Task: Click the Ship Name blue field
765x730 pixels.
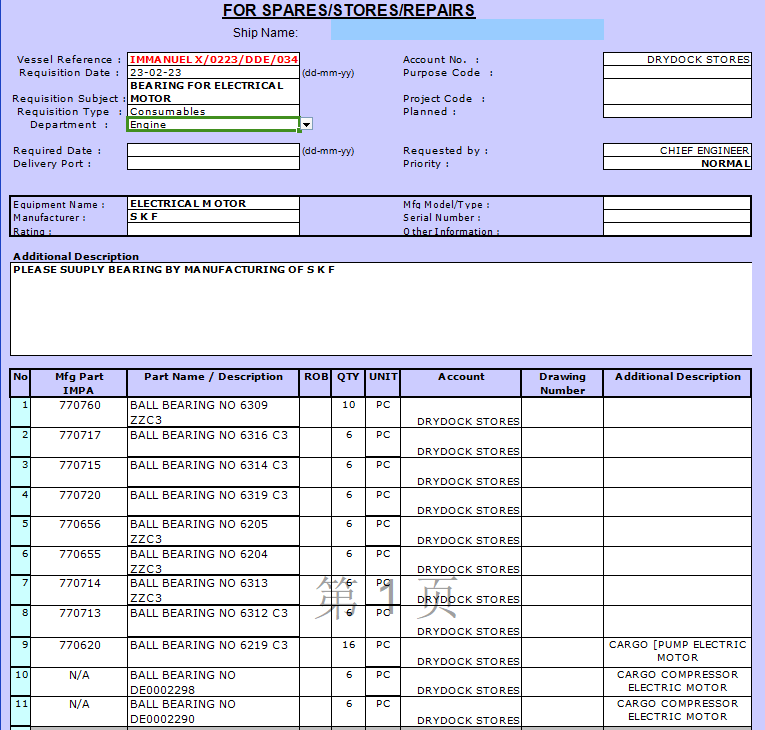Action: pos(467,30)
